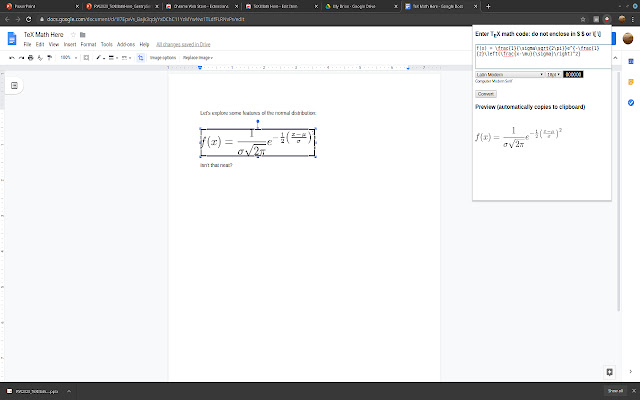Open the Replace image dropdown
This screenshot has width=640, height=400.
point(198,58)
